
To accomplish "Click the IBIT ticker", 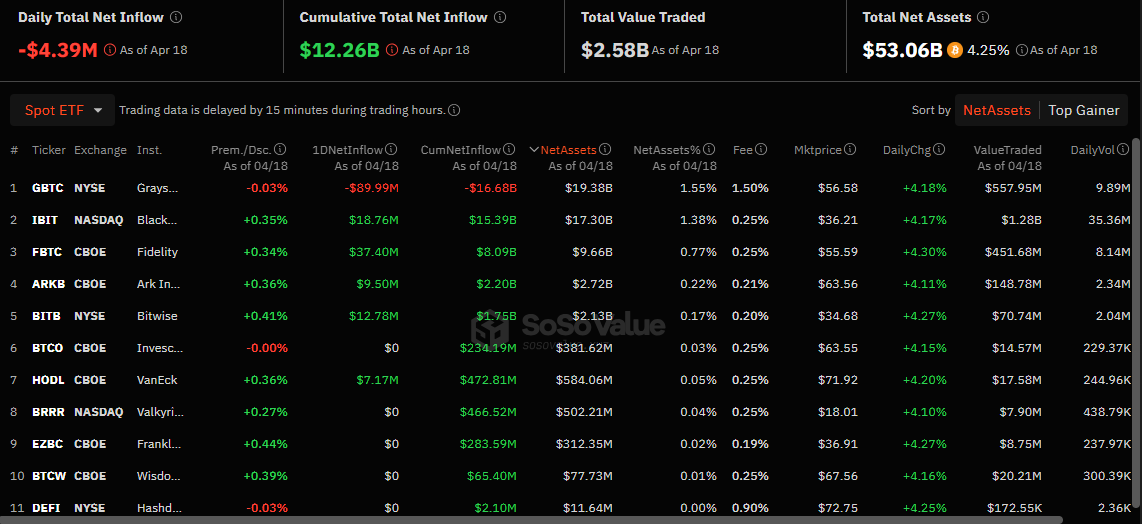I will [44, 219].
